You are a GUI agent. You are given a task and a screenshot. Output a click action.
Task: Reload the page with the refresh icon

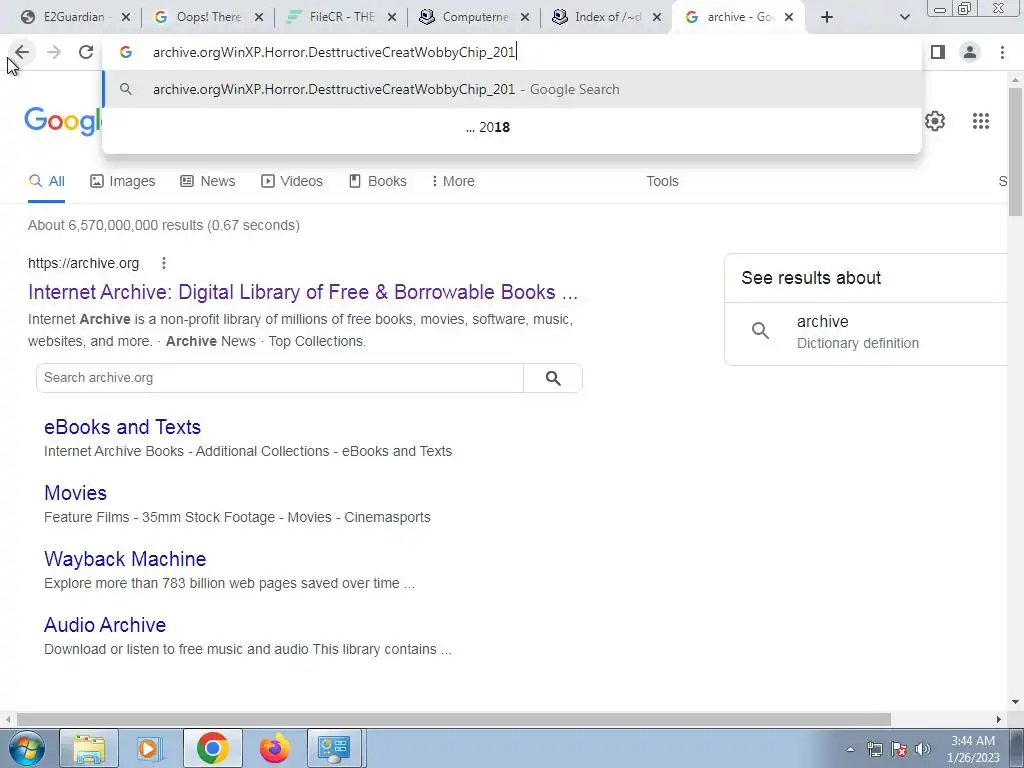[86, 52]
